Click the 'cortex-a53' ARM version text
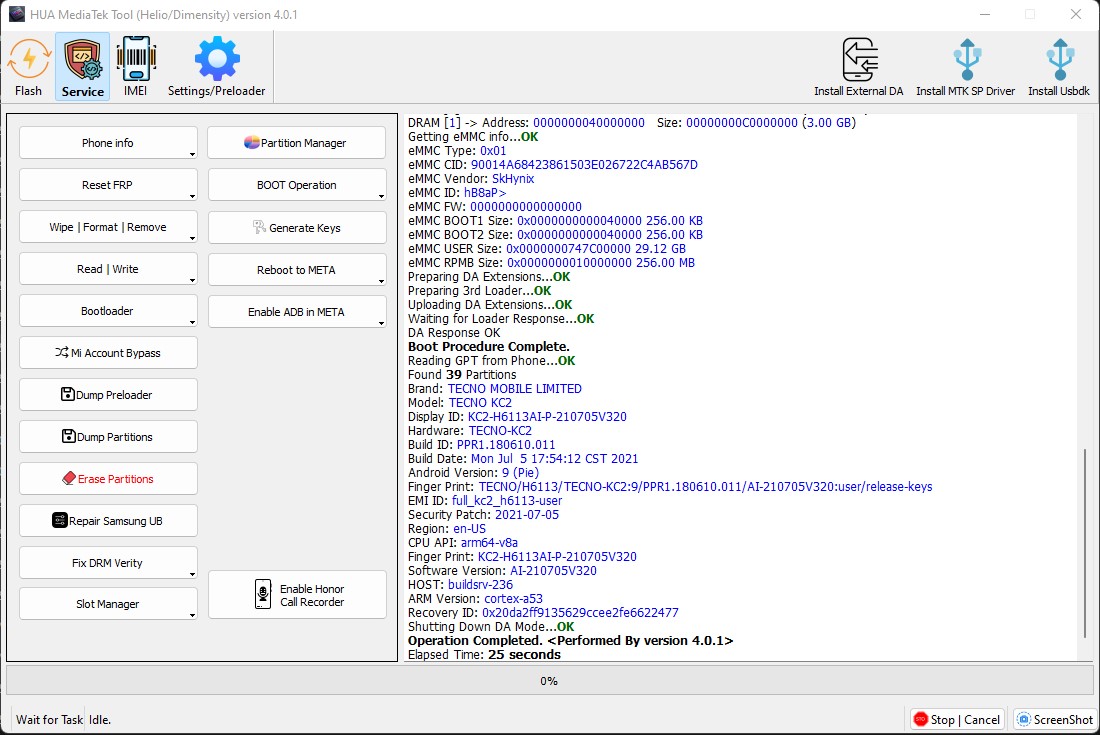Viewport: 1100px width, 735px height. pos(514,598)
